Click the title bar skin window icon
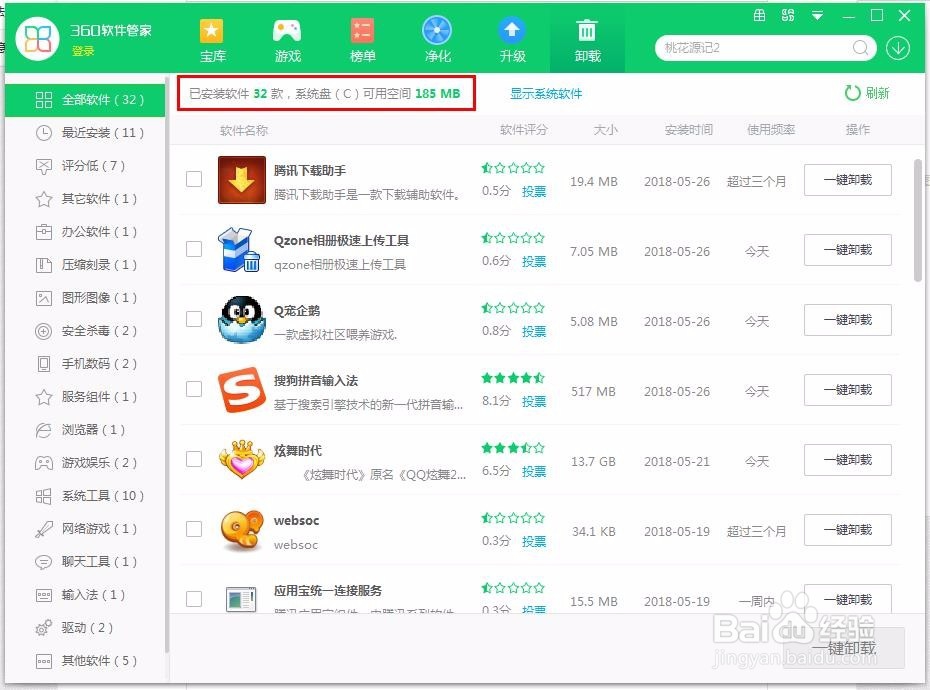The width and height of the screenshot is (930, 690). 759,16
